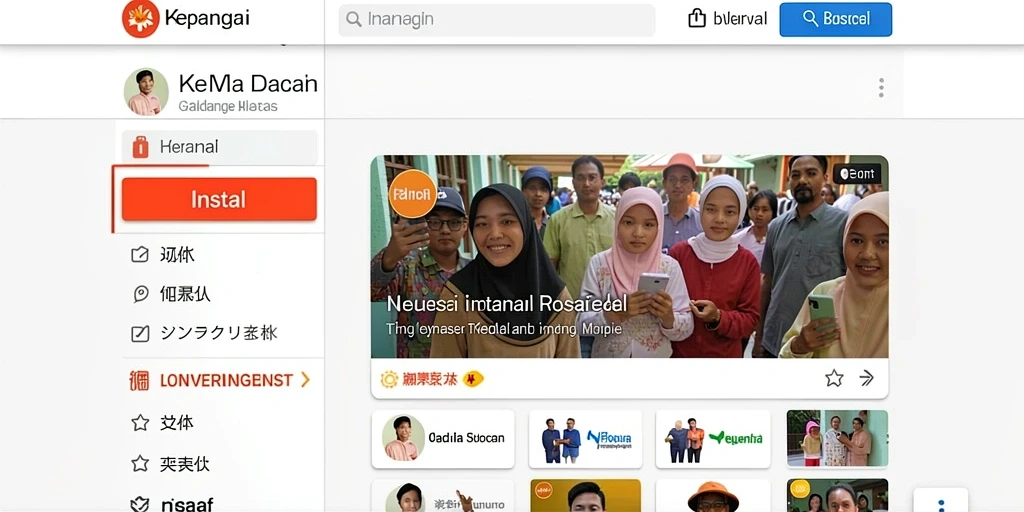Click the red luggage icon beside Heranal
This screenshot has height=512, width=1024.
(x=140, y=147)
